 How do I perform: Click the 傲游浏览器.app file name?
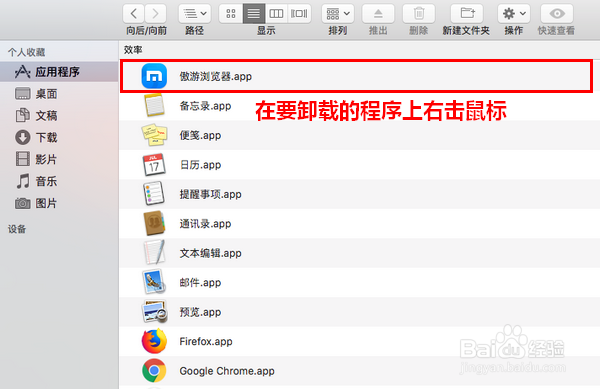[x=216, y=76]
